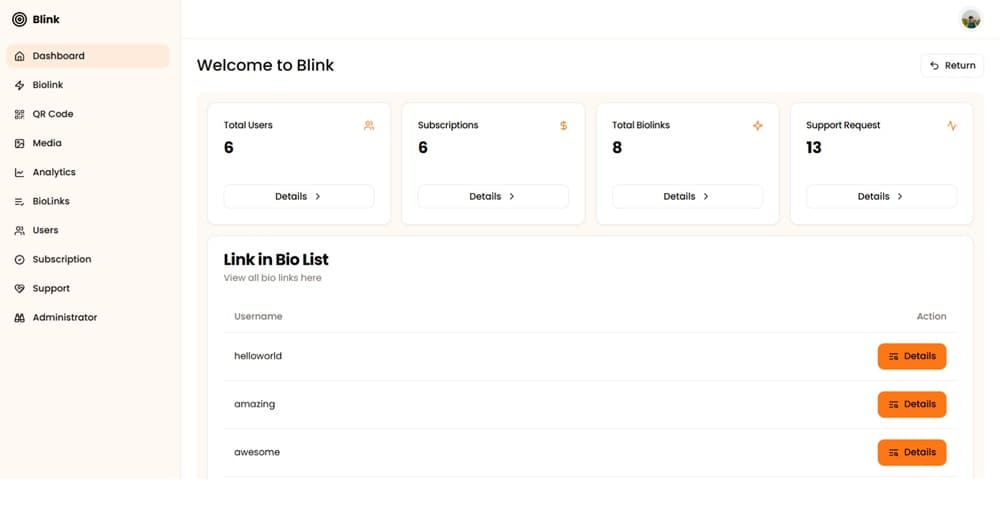
Task: Click the Support Request activity icon
Action: point(951,126)
